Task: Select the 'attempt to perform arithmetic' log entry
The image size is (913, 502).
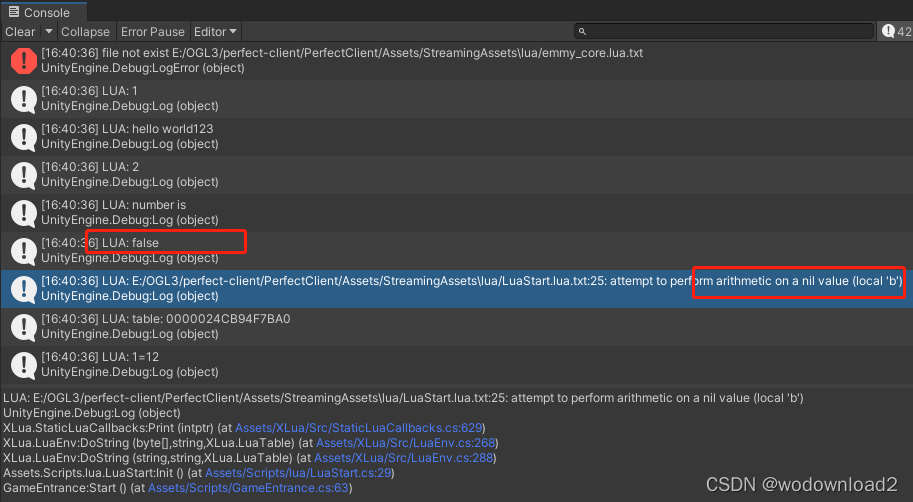Action: pos(456,289)
